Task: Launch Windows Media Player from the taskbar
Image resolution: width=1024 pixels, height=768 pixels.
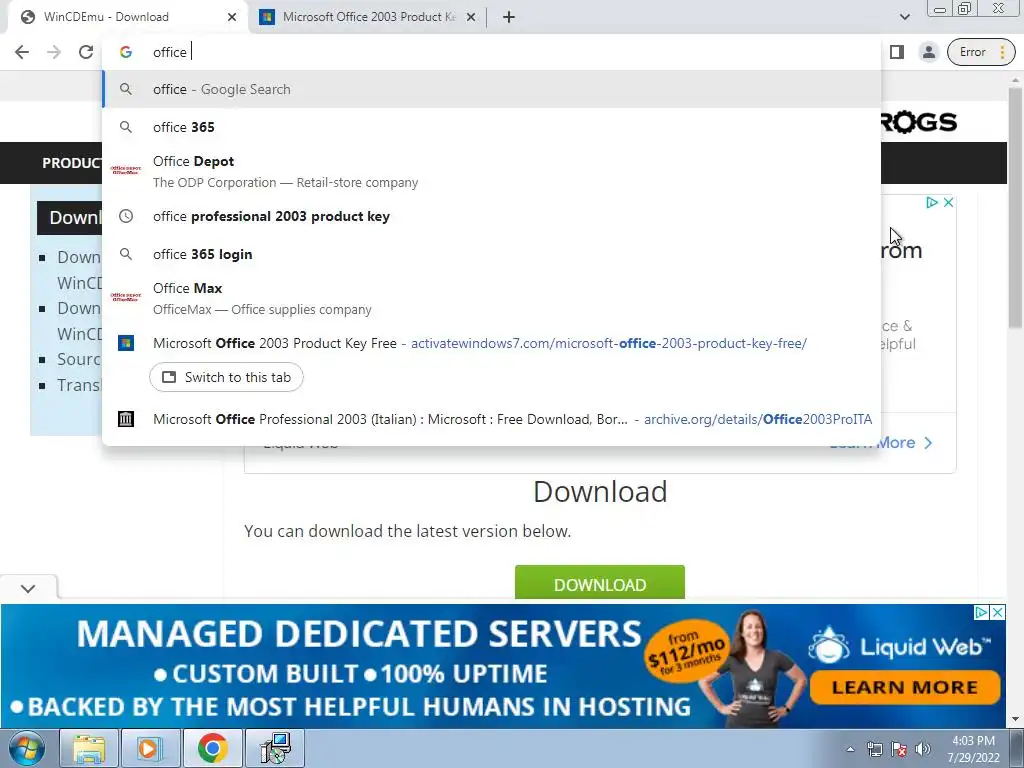Action: [150, 749]
